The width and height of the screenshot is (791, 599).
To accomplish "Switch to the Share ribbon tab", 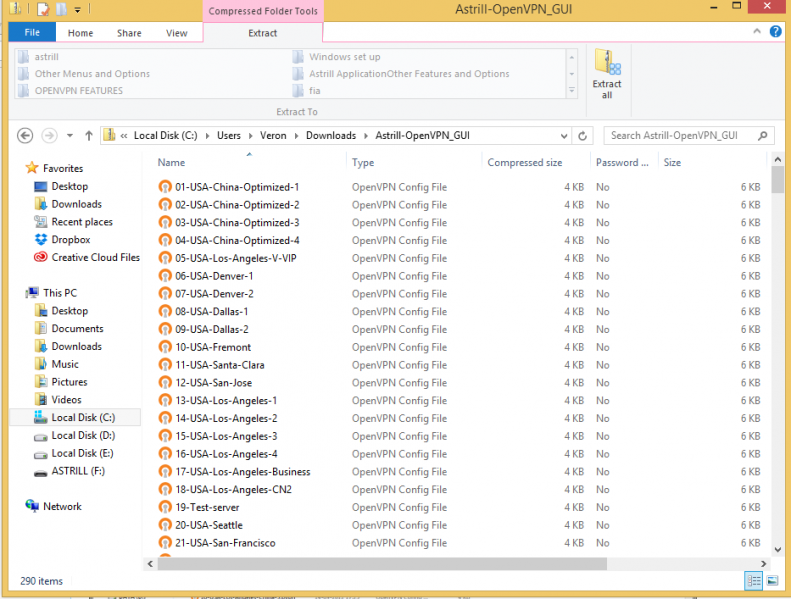I will (x=129, y=33).
